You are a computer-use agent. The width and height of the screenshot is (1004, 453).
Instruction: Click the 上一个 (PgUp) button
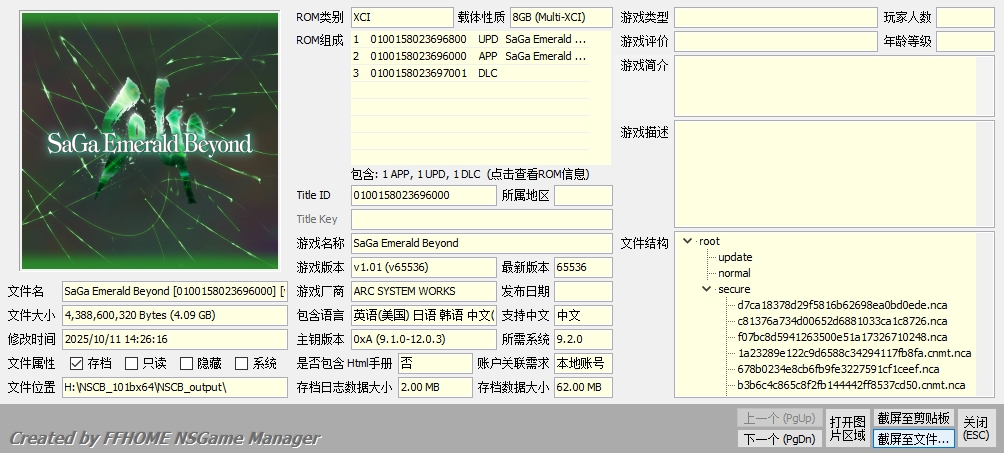click(x=778, y=418)
